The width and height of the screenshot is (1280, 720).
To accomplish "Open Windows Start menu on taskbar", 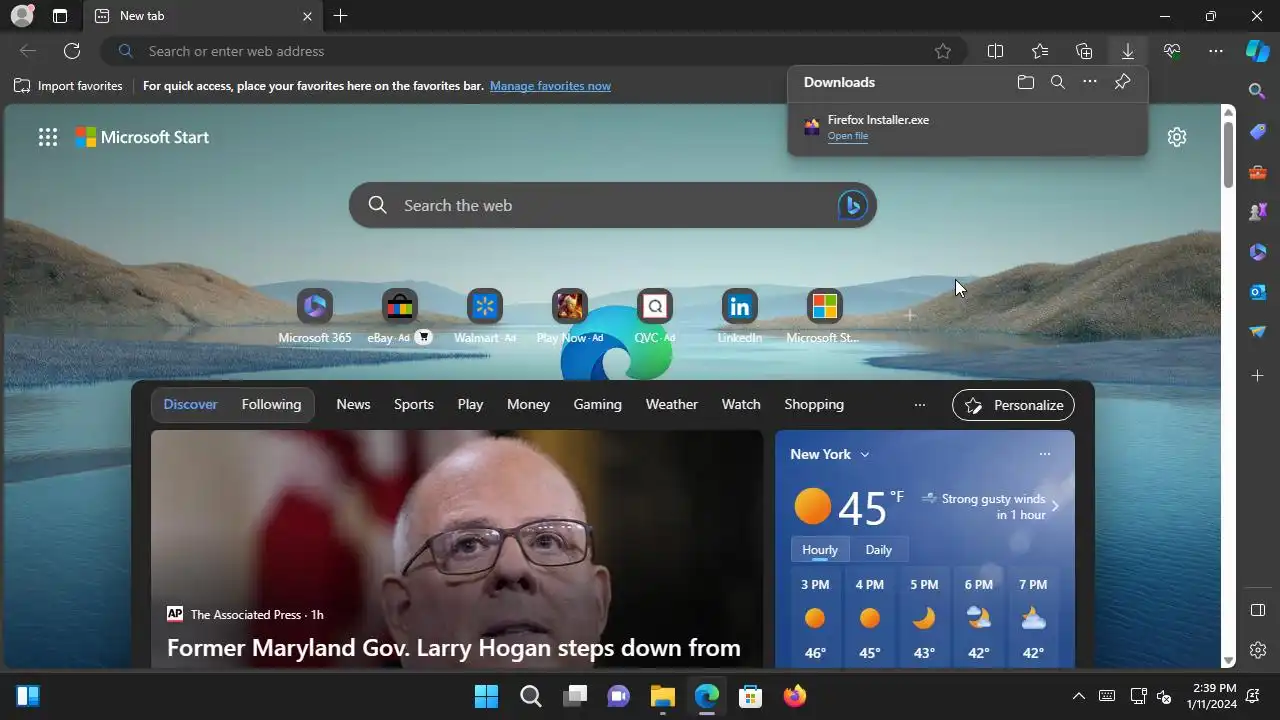I will [x=486, y=696].
